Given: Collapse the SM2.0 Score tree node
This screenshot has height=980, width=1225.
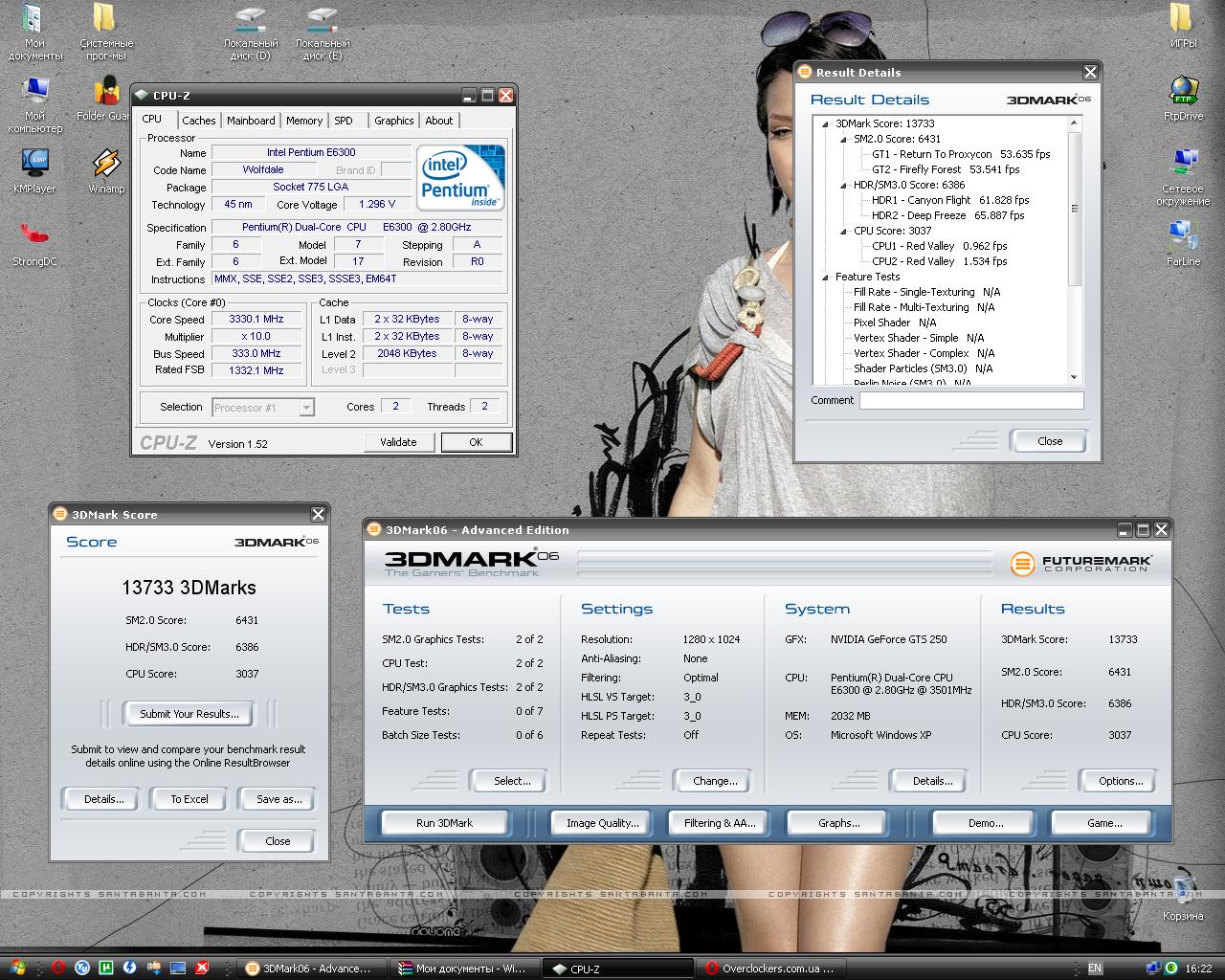Looking at the screenshot, I should pos(844,139).
